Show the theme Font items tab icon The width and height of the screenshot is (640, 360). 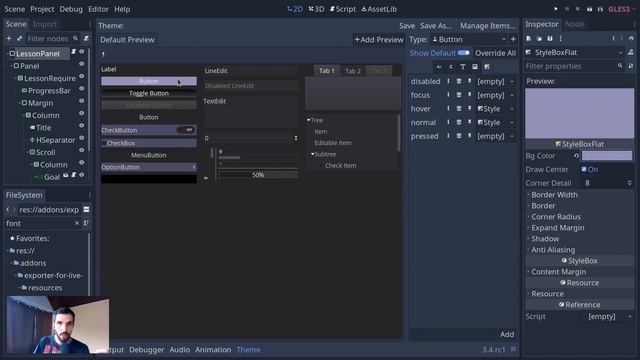463,67
